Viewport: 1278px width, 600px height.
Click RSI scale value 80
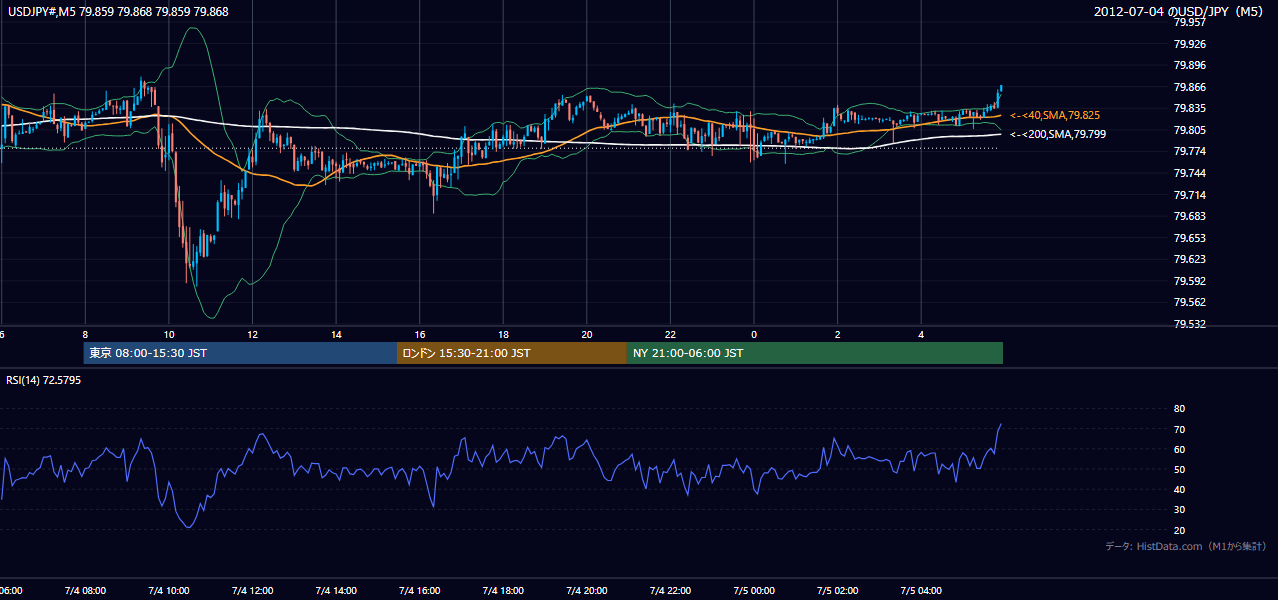point(1179,409)
